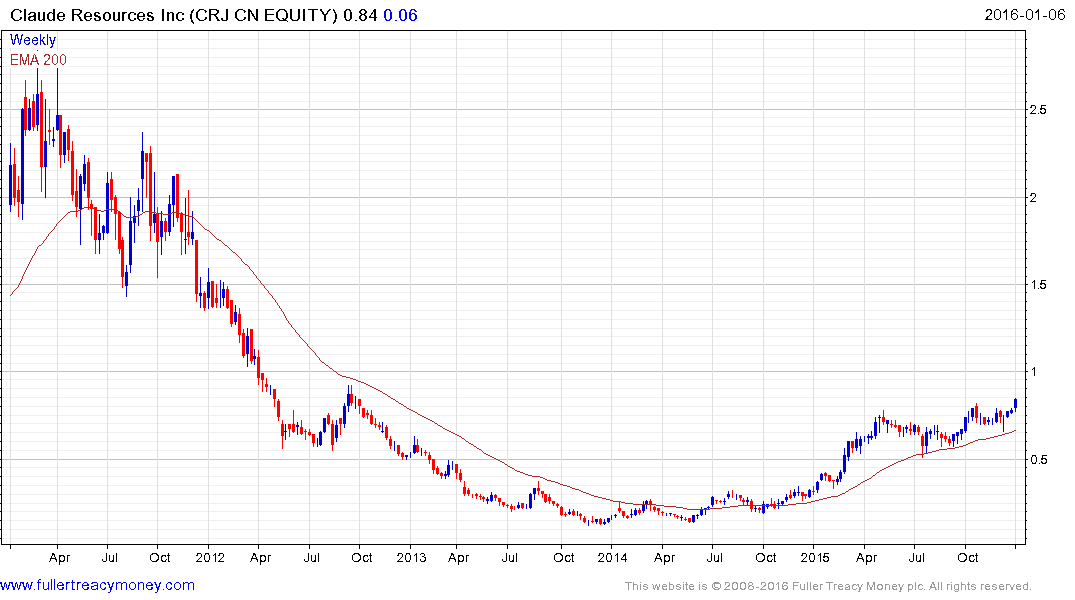Click the 'Weekly' legend label

[x=33, y=40]
